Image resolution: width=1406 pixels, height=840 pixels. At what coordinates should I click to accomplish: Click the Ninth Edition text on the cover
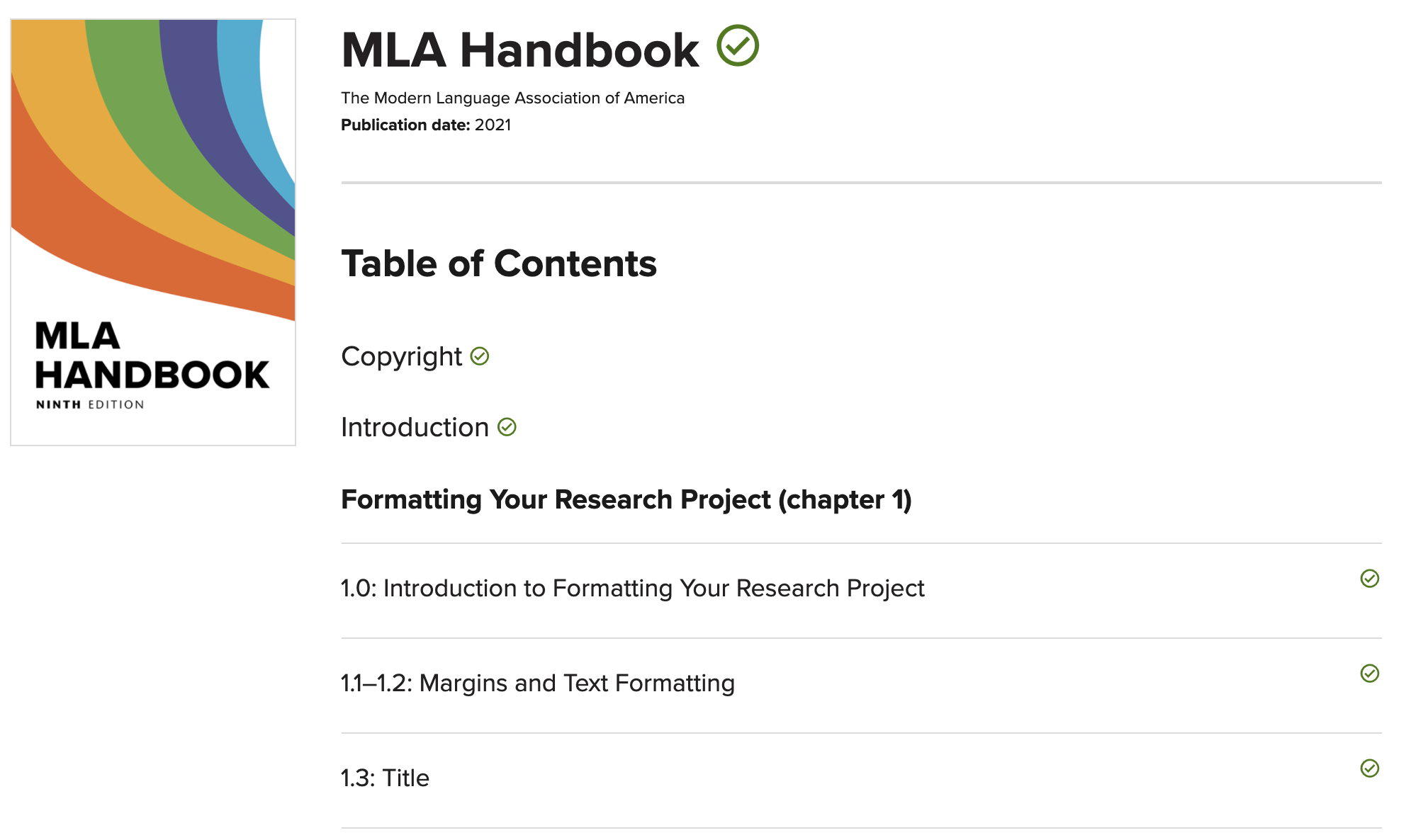click(90, 404)
